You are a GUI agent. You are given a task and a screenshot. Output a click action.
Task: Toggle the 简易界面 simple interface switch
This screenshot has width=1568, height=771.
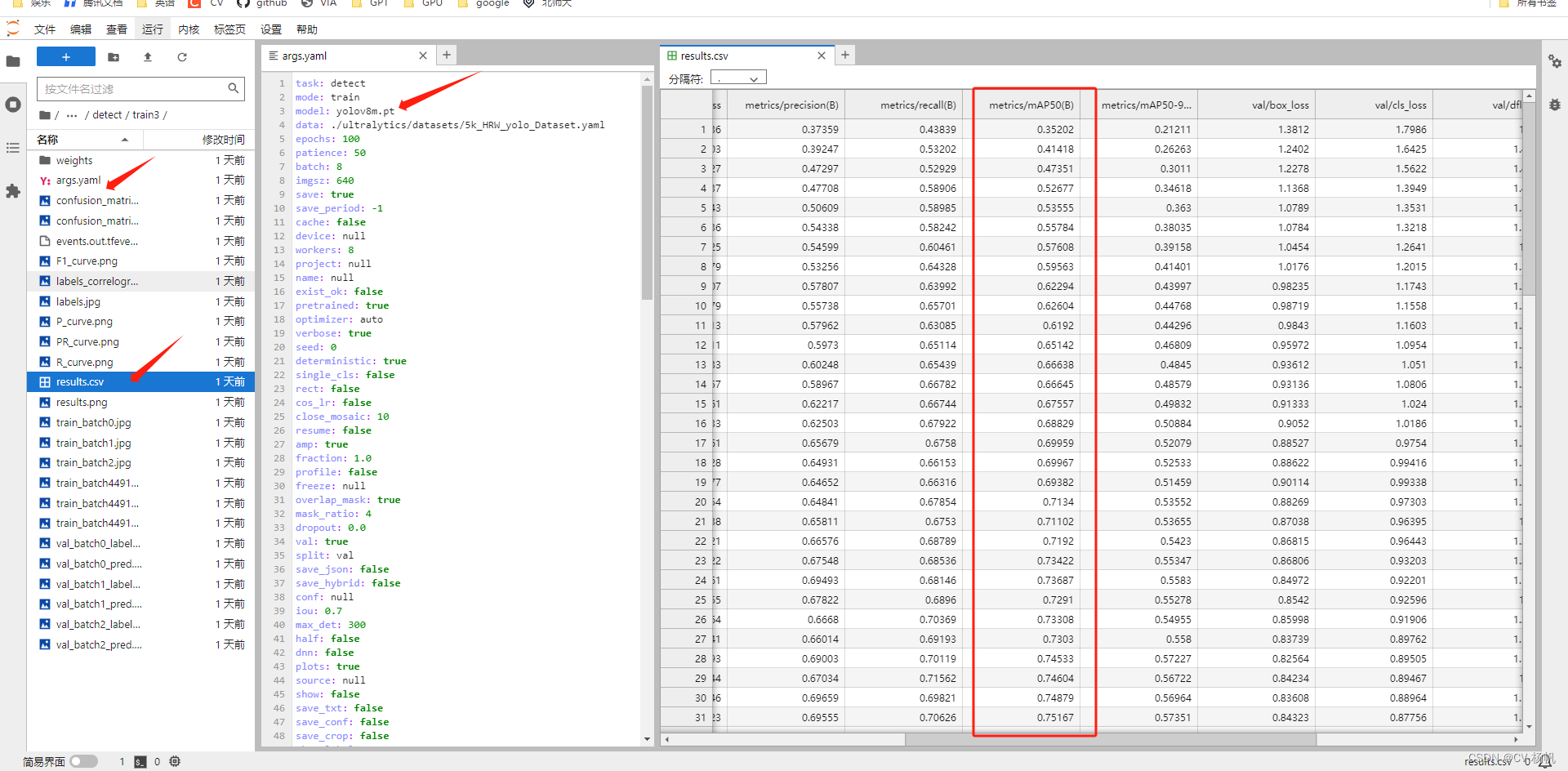tap(83, 761)
